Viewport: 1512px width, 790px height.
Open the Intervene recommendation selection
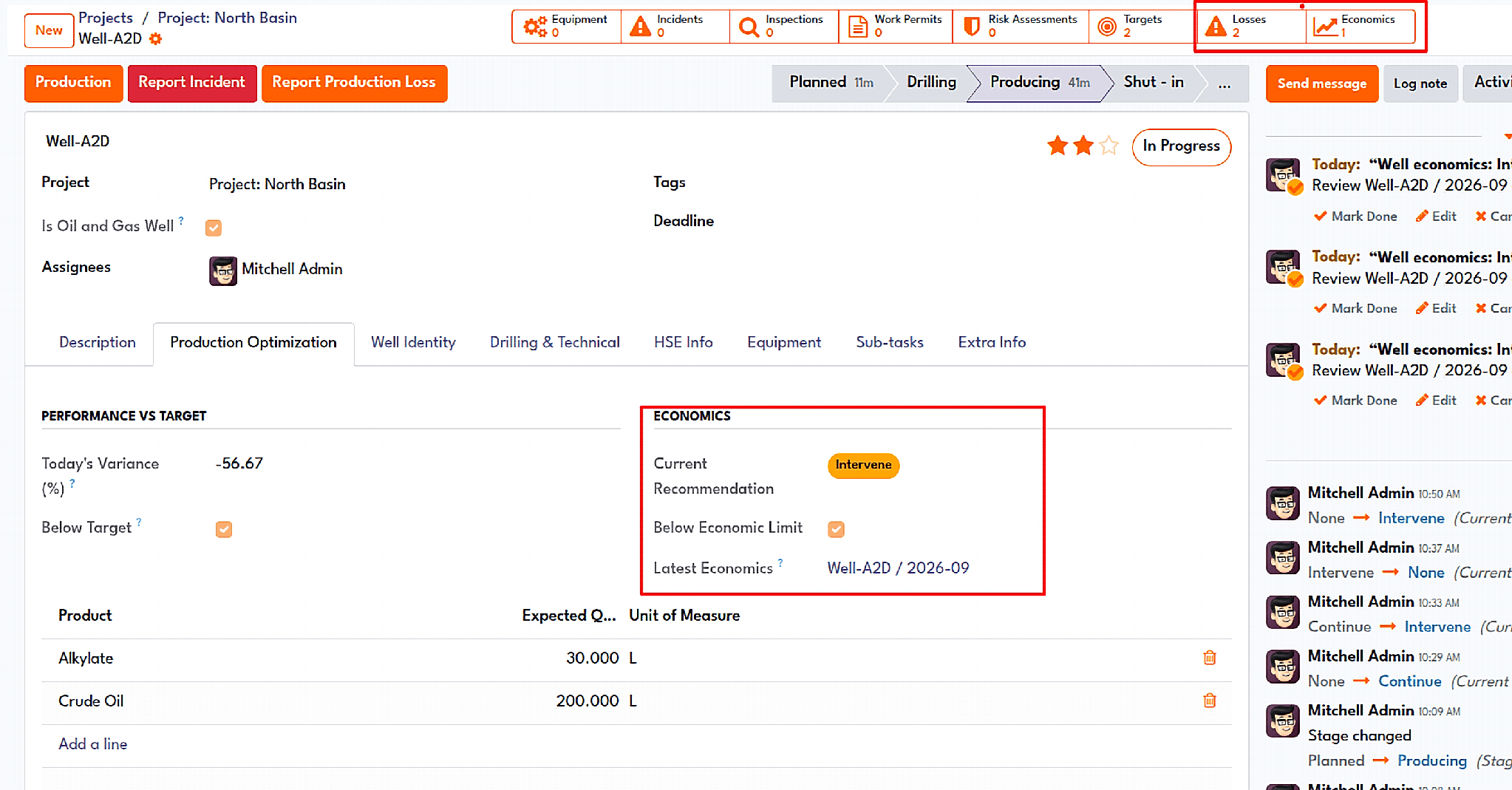click(863, 465)
